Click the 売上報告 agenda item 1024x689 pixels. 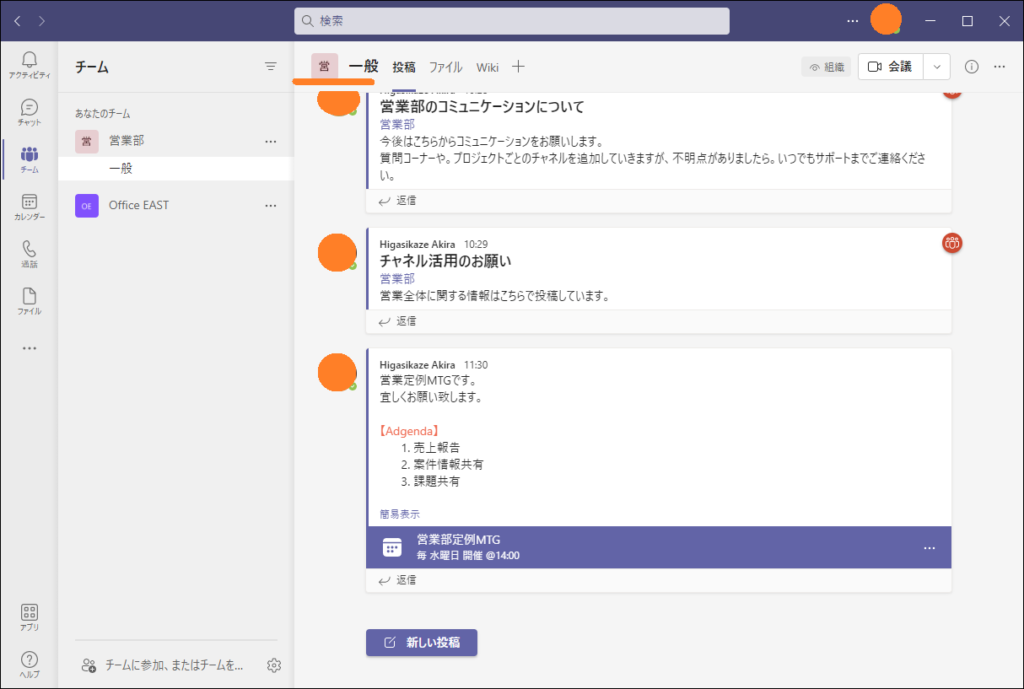coord(437,448)
